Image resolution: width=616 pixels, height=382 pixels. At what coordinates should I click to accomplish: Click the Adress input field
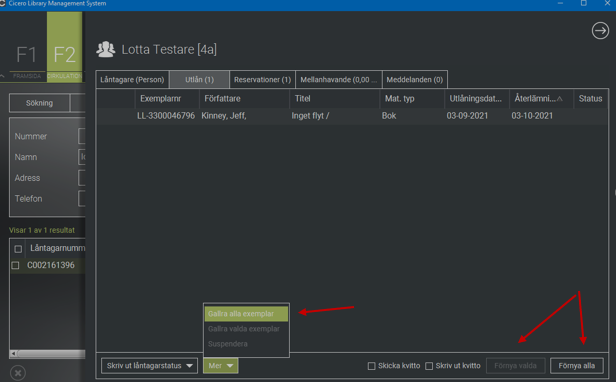point(82,178)
